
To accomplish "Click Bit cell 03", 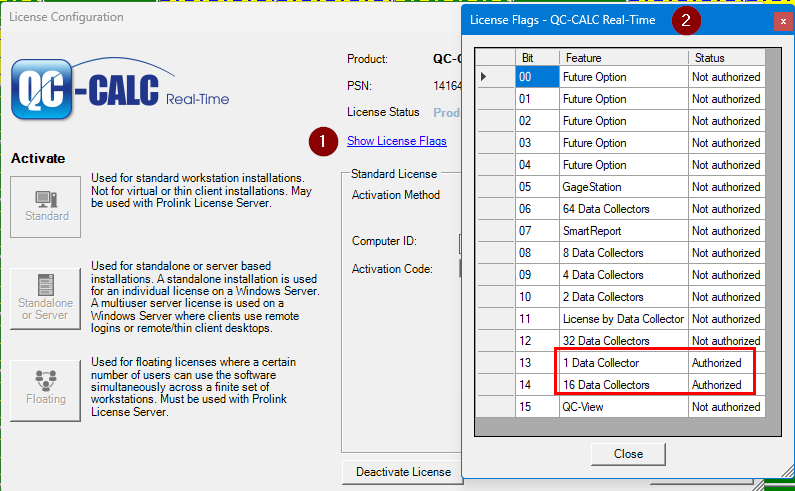I will 537,143.
